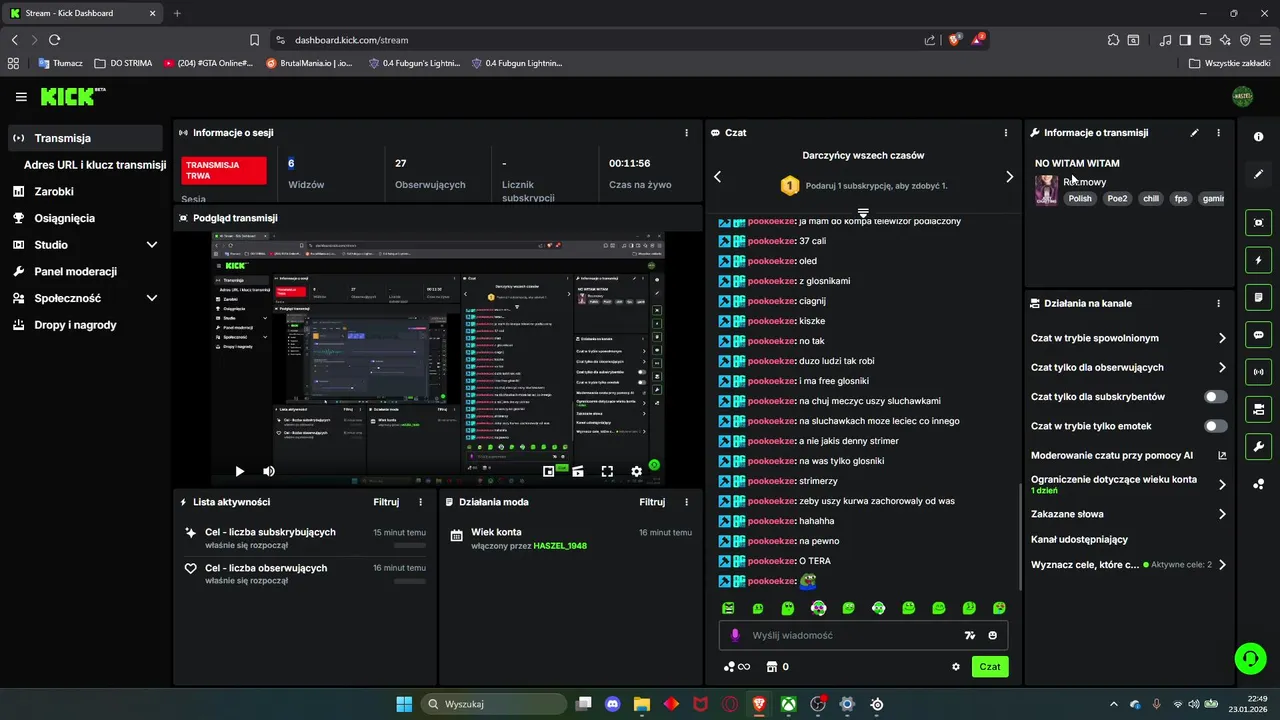This screenshot has width=1280, height=720.
Task: Toggle the broadcast signal widget icon in the sidebar
Action: [x=1258, y=372]
